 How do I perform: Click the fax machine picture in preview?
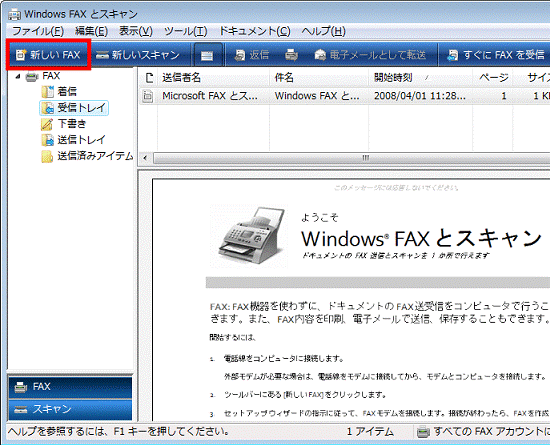click(x=249, y=236)
